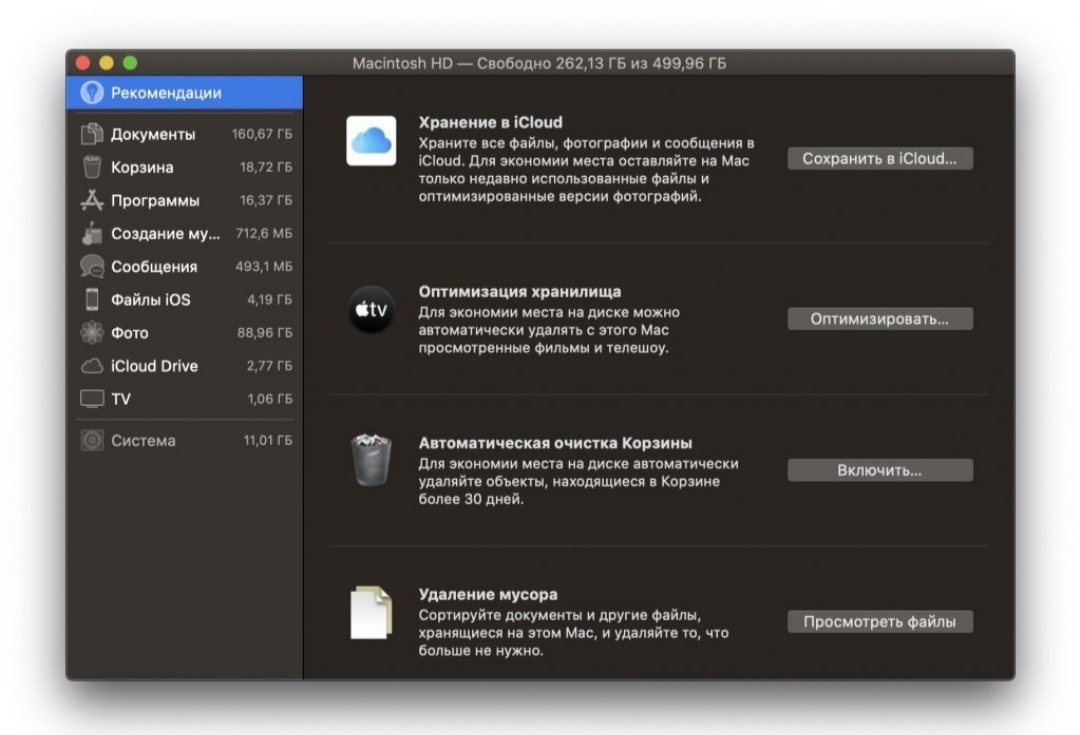
Task: Click the Оптимизация хранилища heading
Action: [x=519, y=291]
